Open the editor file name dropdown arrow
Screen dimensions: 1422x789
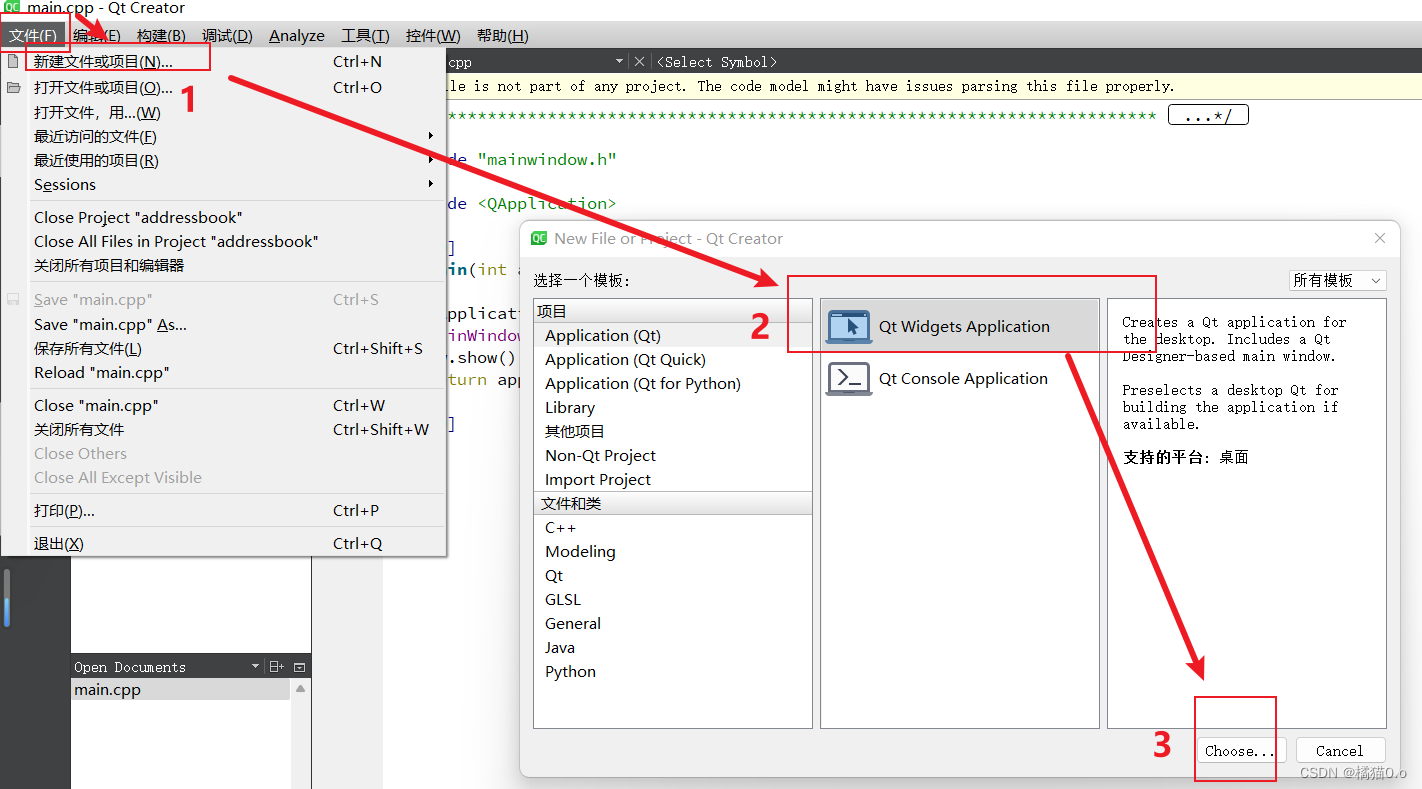[619, 62]
